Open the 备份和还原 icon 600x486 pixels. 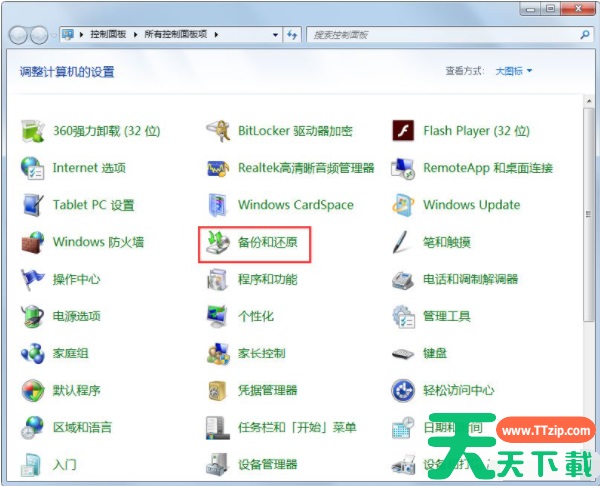219,242
